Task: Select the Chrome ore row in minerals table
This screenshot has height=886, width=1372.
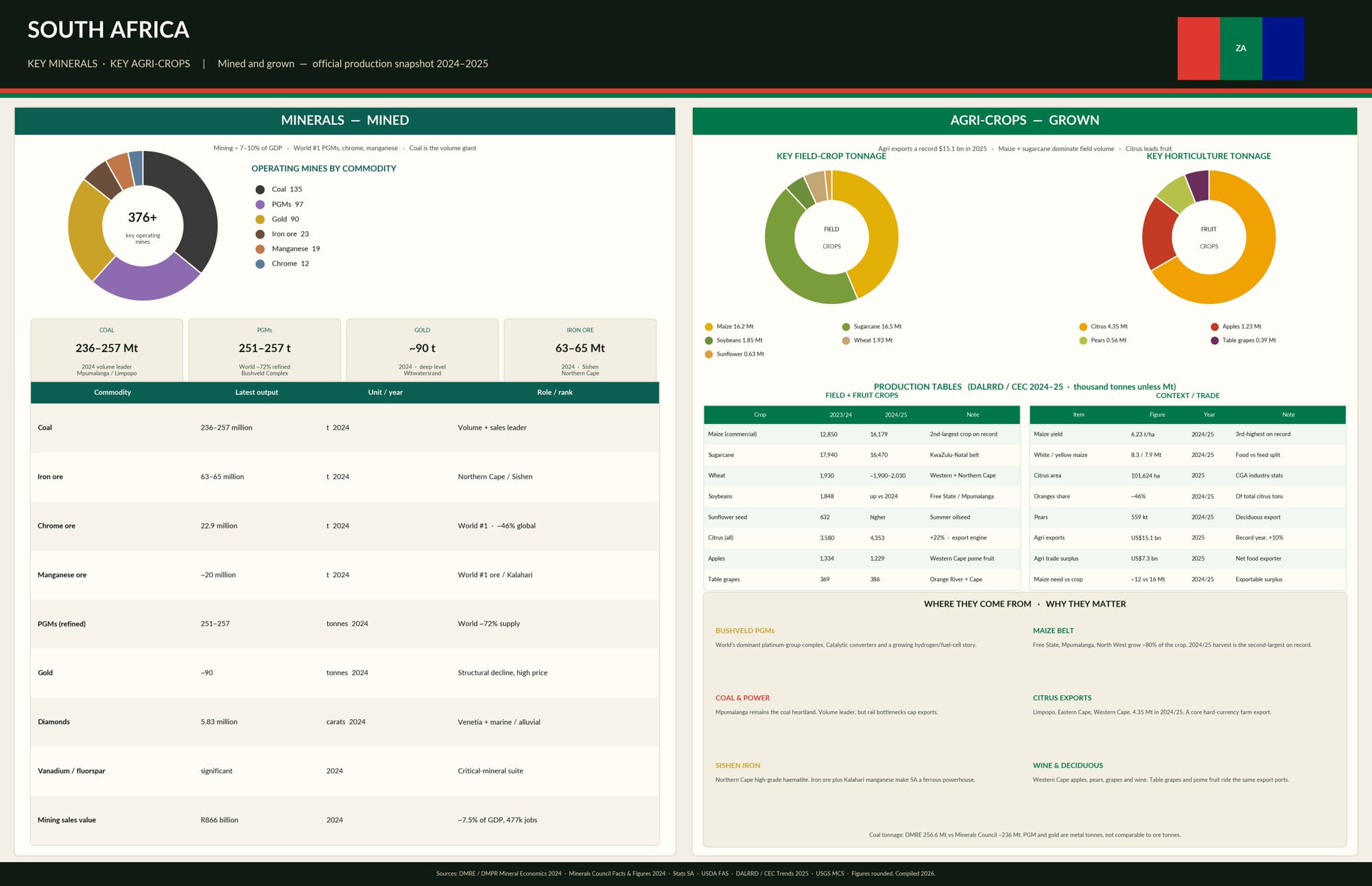Action: click(x=345, y=526)
